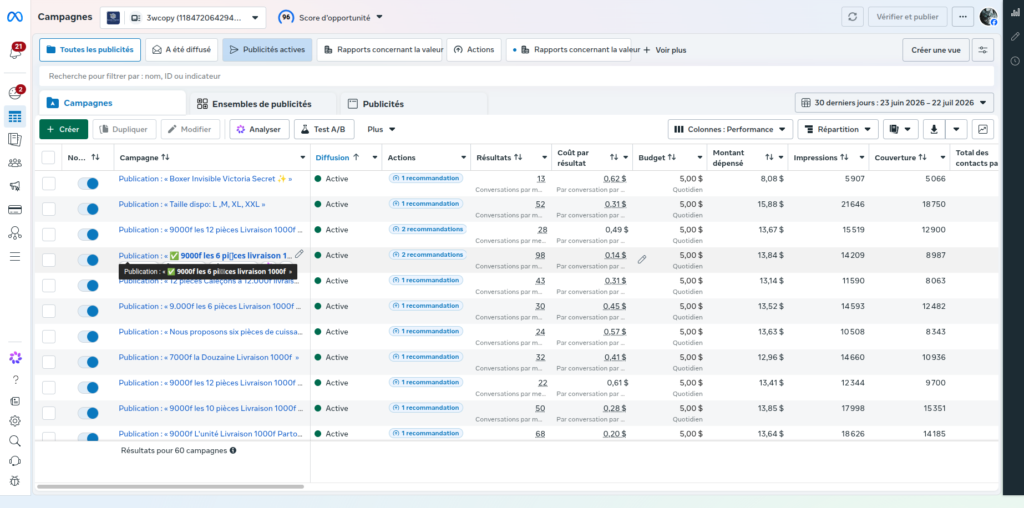Open the billing card icon in sidebar
This screenshot has width=1024, height=508.
click(15, 210)
